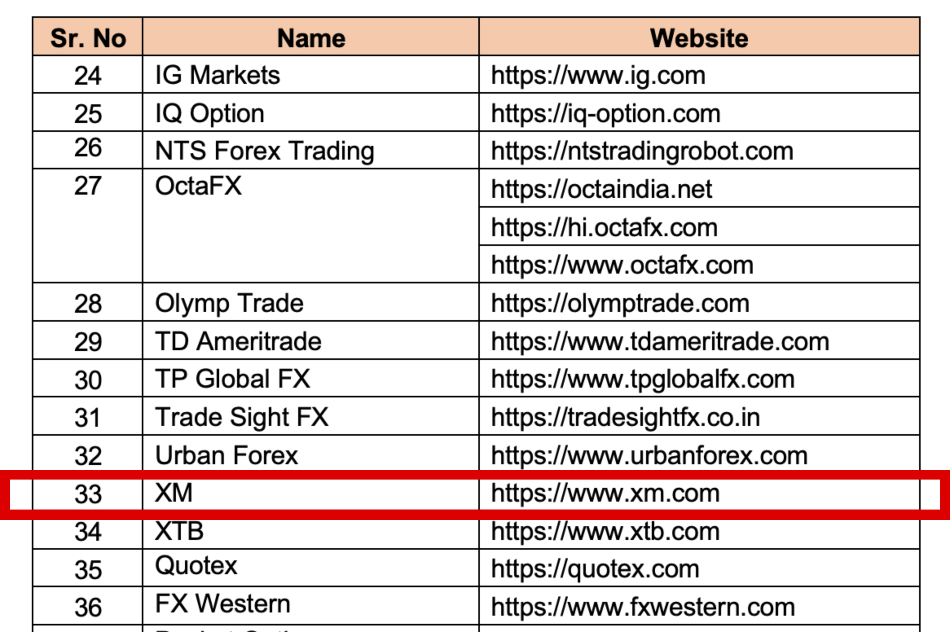
Task: Click the https://www.xm.com website text
Action: click(x=605, y=494)
